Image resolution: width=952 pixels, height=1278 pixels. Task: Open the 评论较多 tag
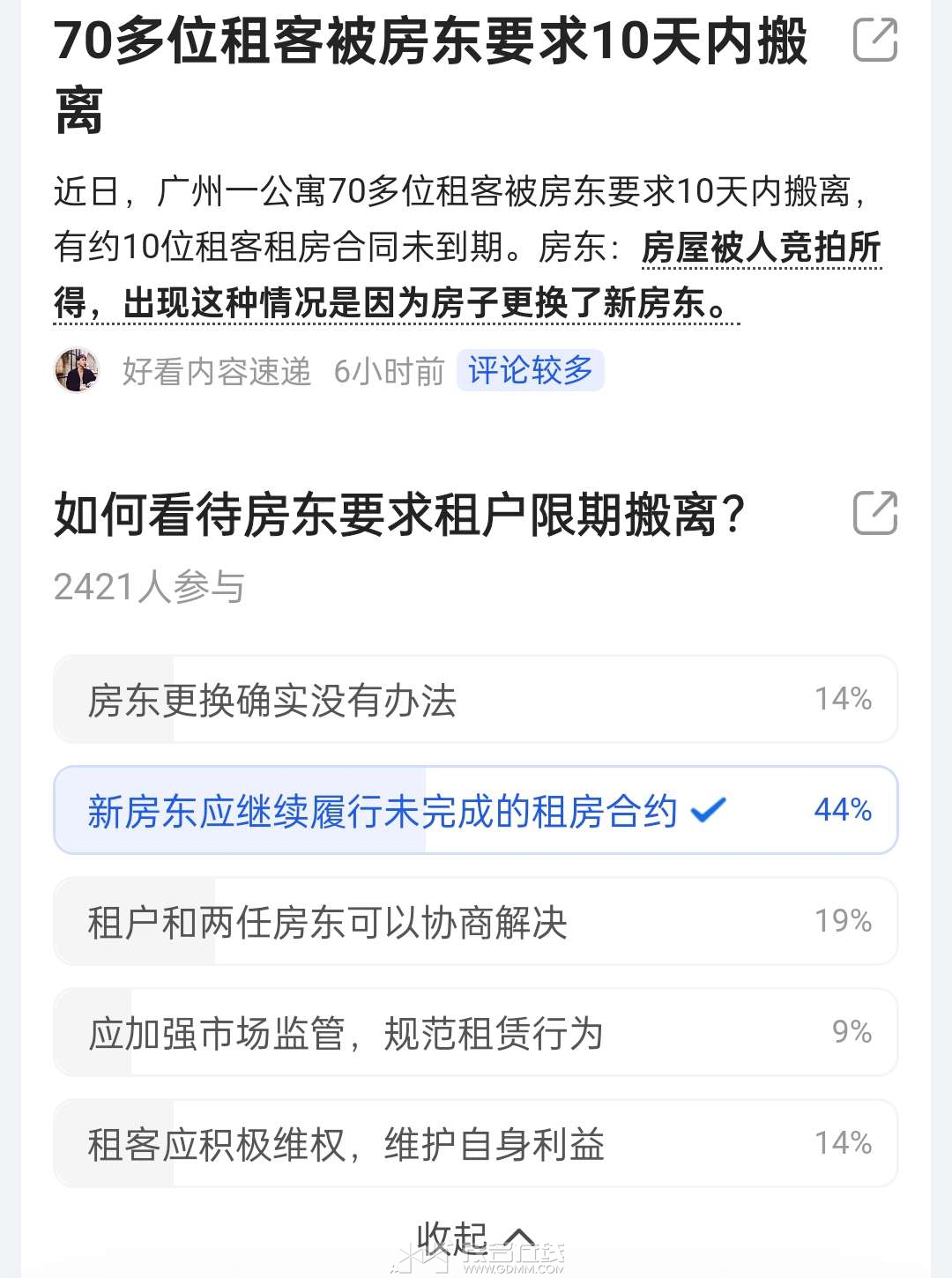pos(531,370)
